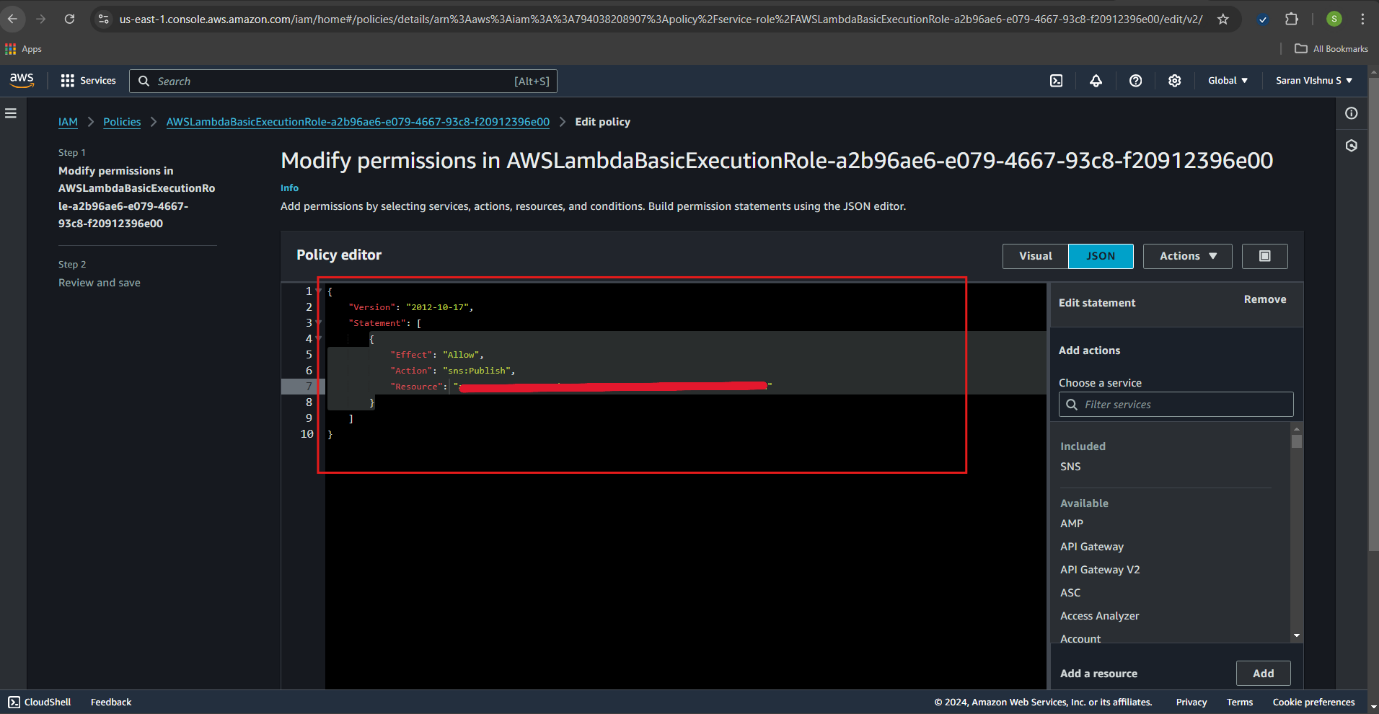Toggle the left hamburger navigation menu
Screen dimensions: 1379x714
coord(11,113)
